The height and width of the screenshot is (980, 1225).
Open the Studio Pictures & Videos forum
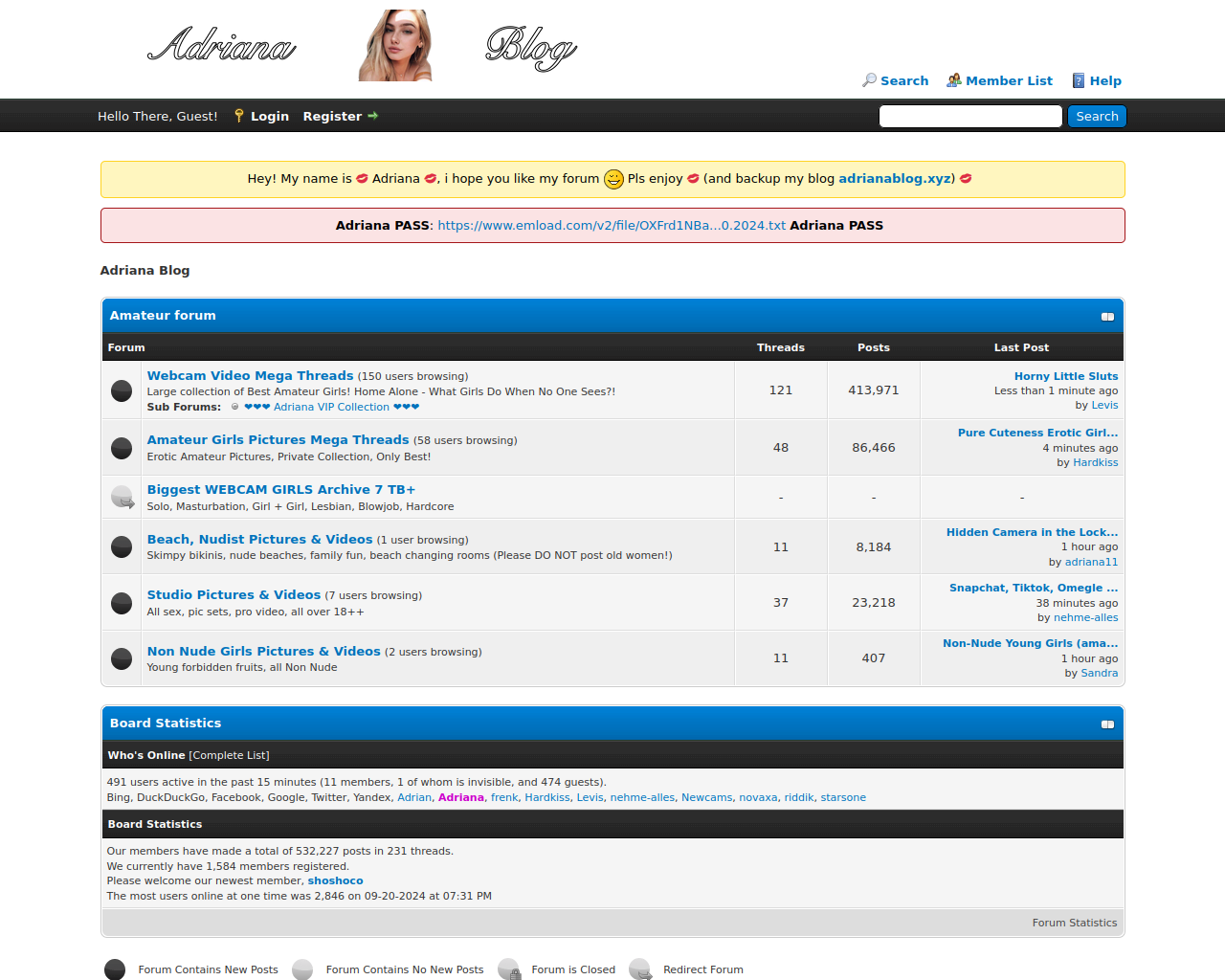click(234, 594)
